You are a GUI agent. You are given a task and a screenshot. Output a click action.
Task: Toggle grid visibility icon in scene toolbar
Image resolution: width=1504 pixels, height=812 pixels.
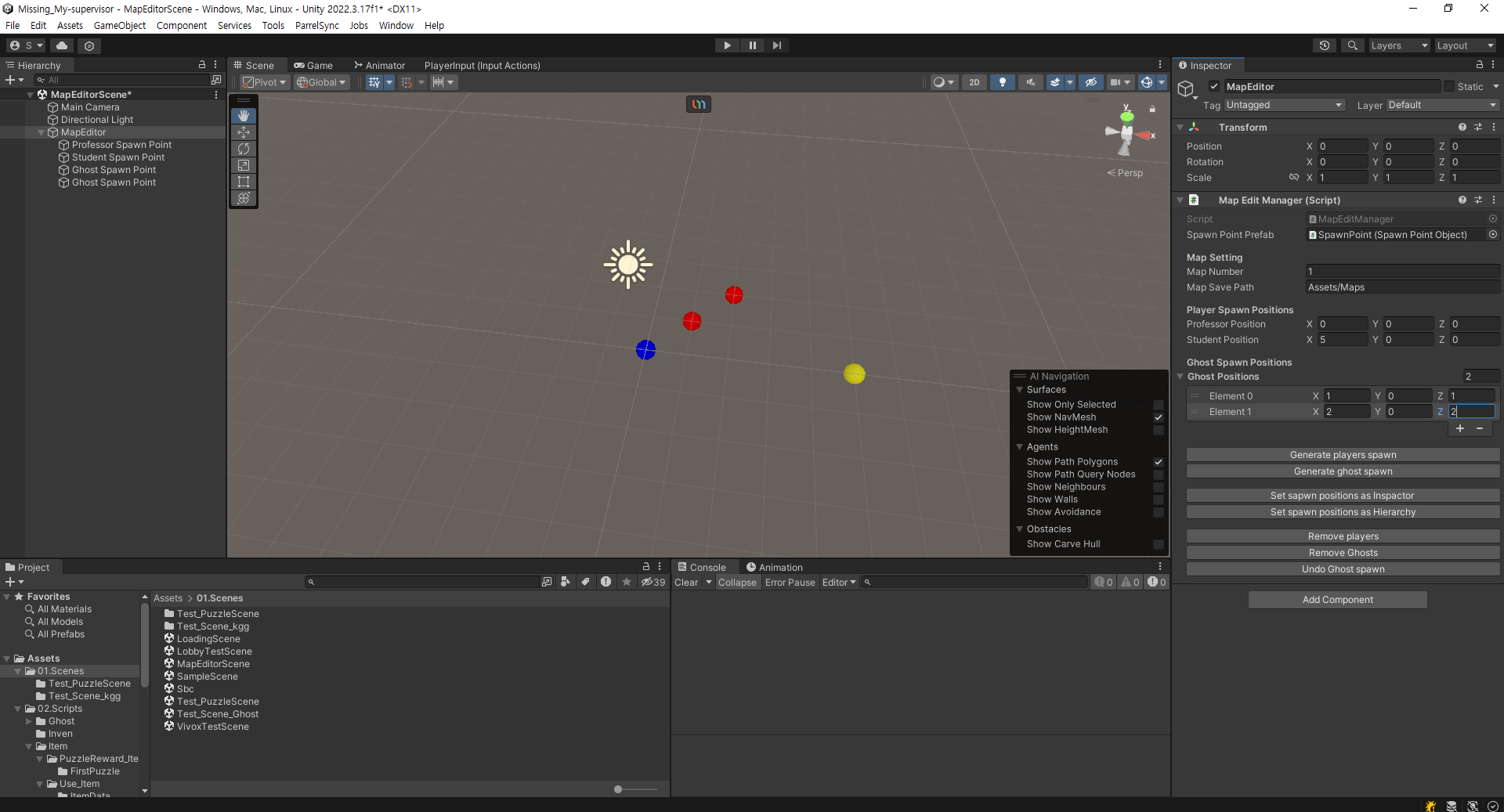point(374,82)
